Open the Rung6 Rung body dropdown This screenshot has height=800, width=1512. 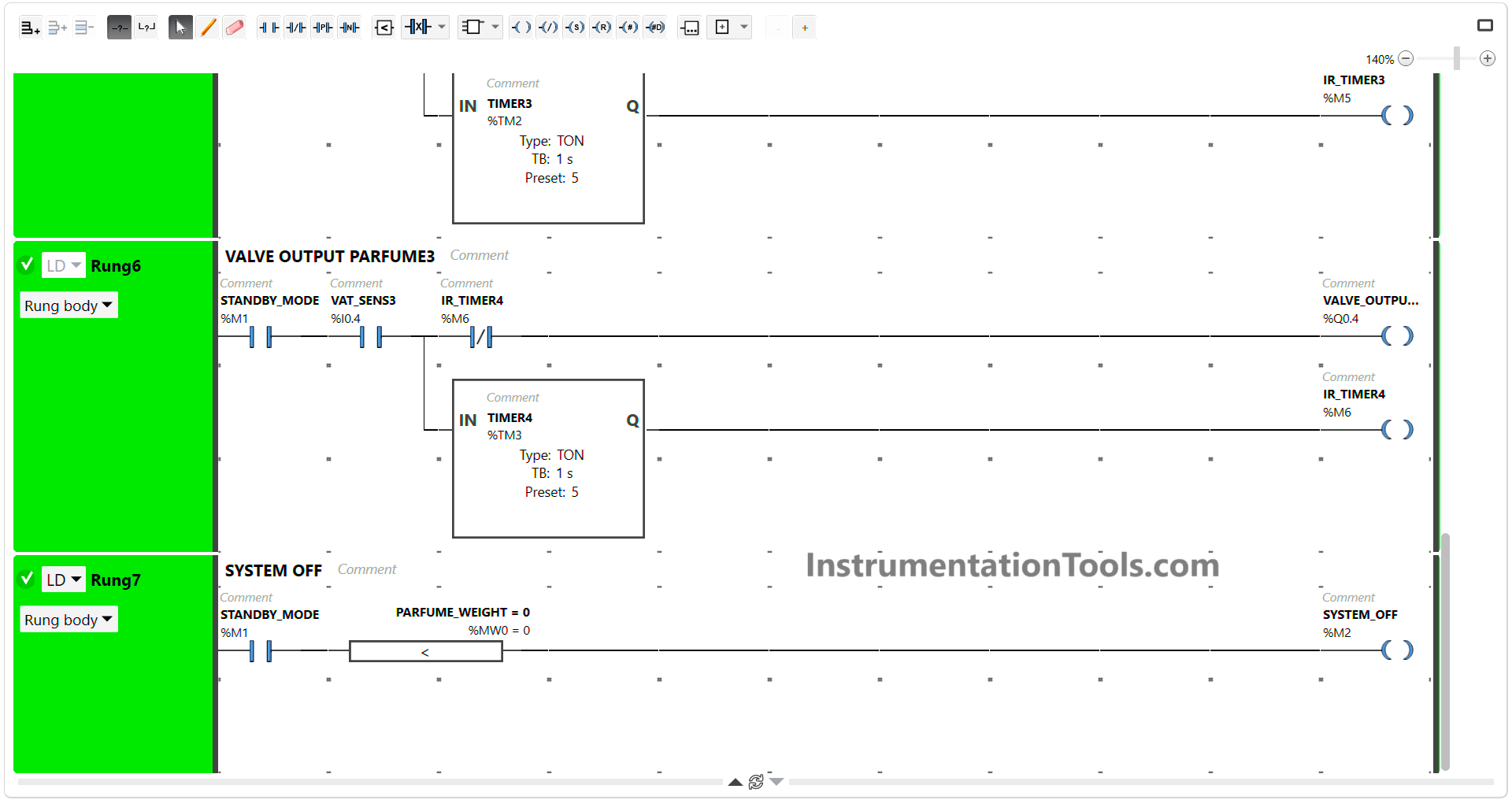tap(69, 306)
